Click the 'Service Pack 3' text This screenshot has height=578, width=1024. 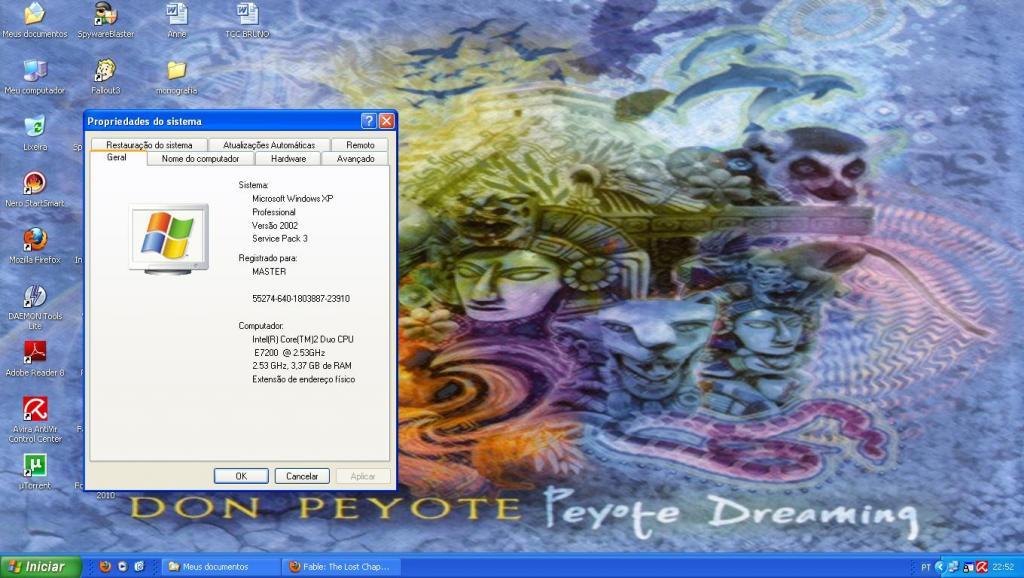tap(280, 238)
